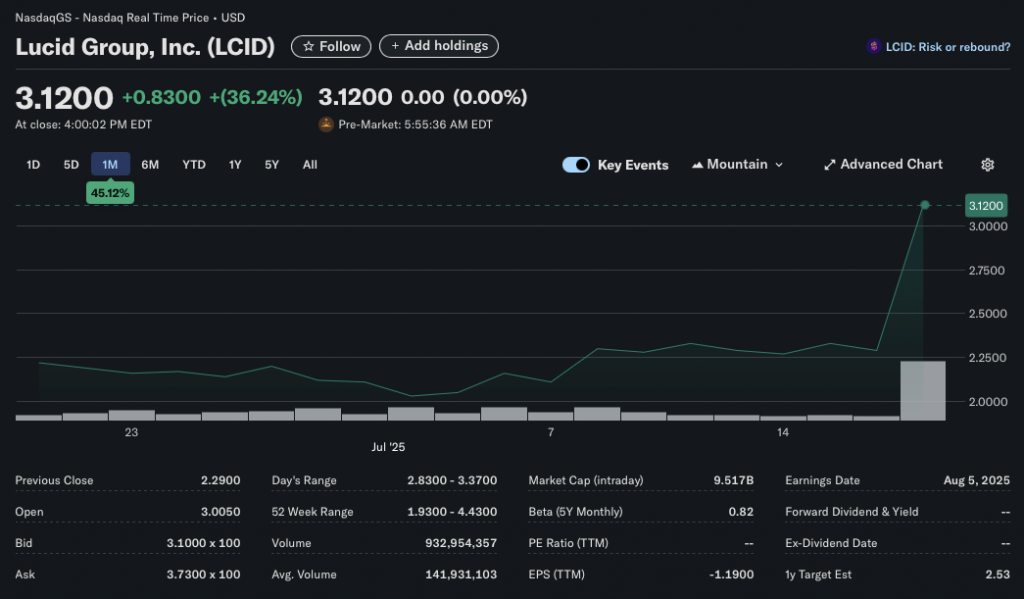Click the Day's Range value 2.8300 - 3.3700

coord(452,480)
